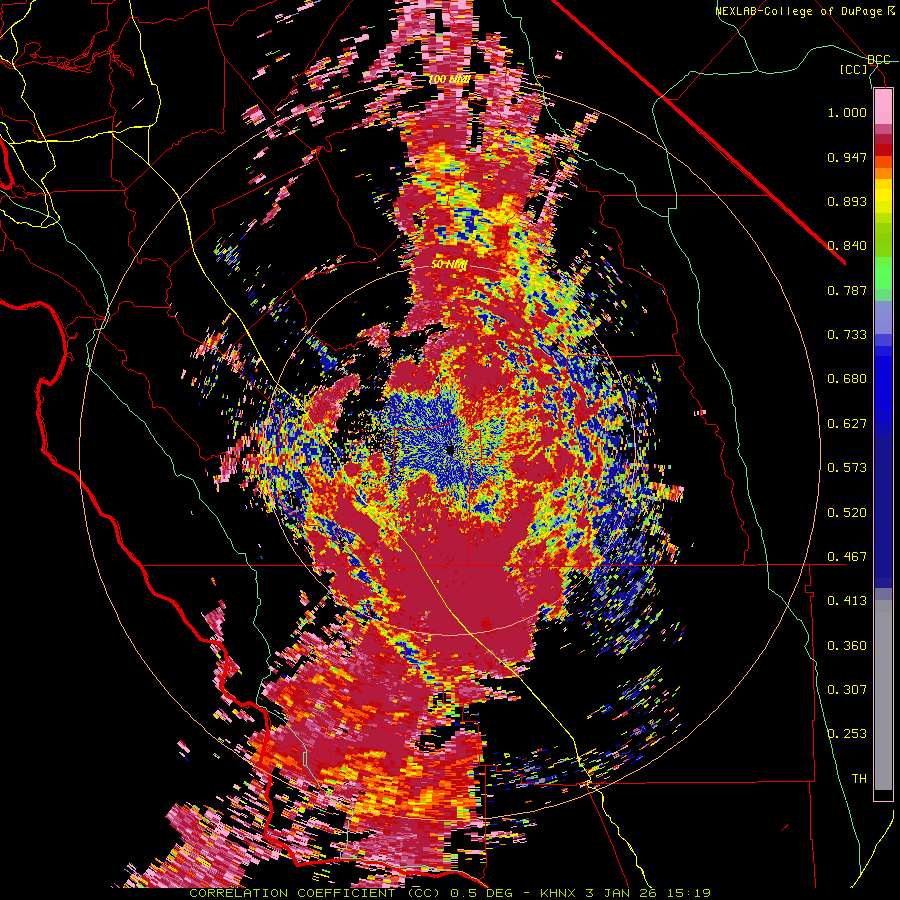Select the 0.413 legend value

pyautogui.click(x=847, y=601)
